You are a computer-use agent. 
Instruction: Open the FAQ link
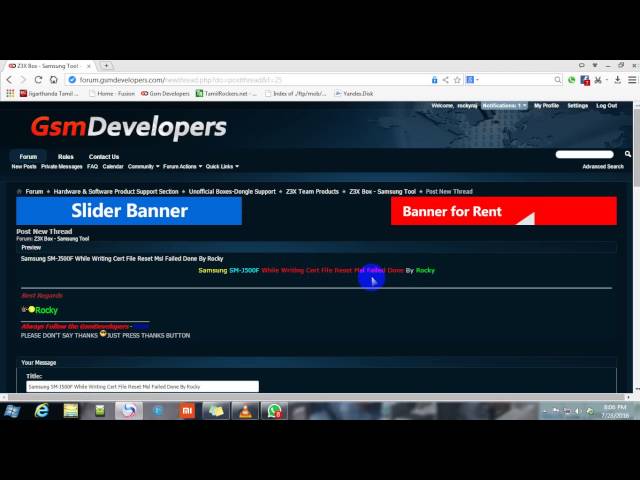click(x=93, y=167)
